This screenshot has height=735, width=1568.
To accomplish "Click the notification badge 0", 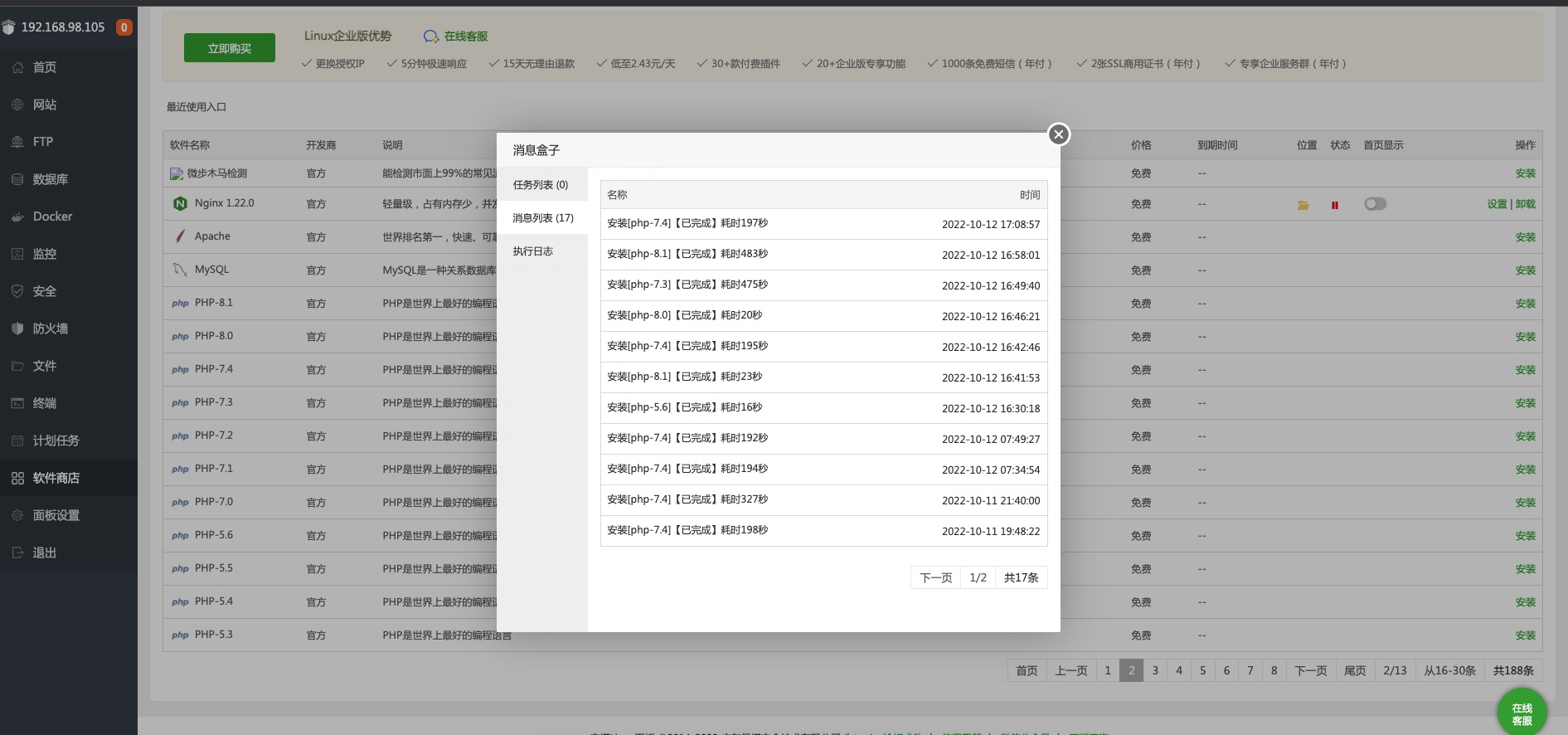I will tap(124, 27).
